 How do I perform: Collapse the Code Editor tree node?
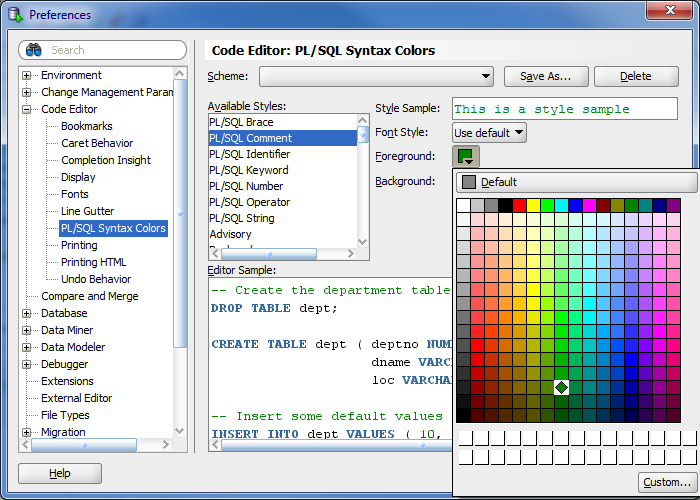click(26, 109)
